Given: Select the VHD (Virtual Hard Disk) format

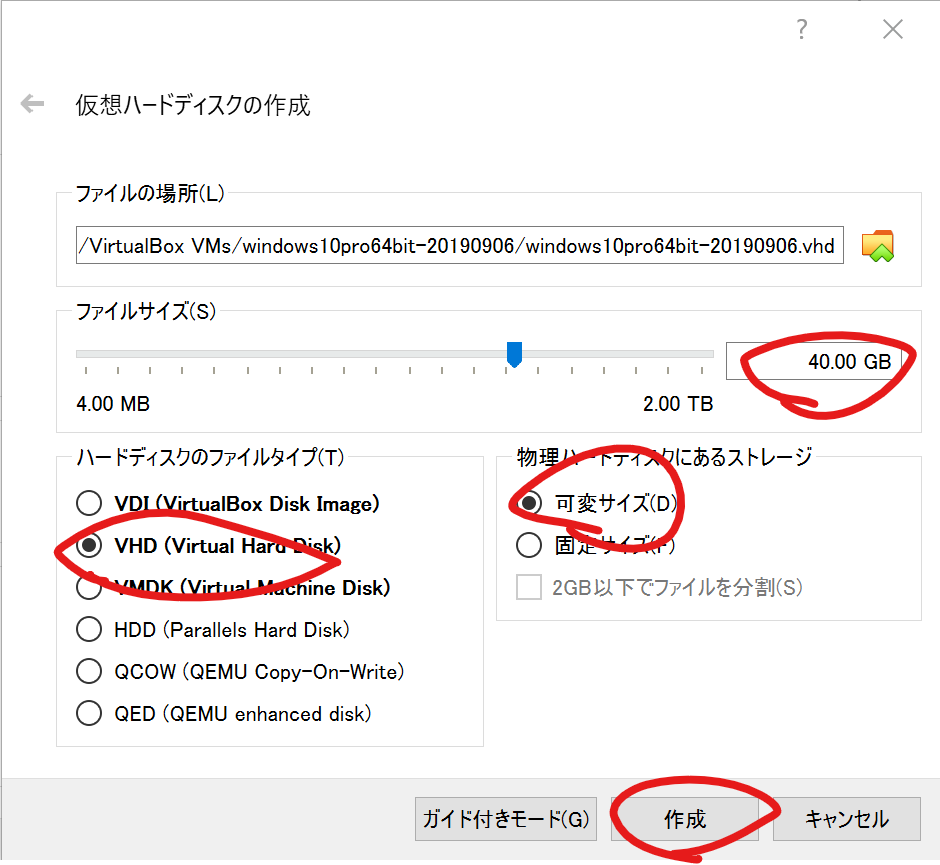Looking at the screenshot, I should 89,545.
